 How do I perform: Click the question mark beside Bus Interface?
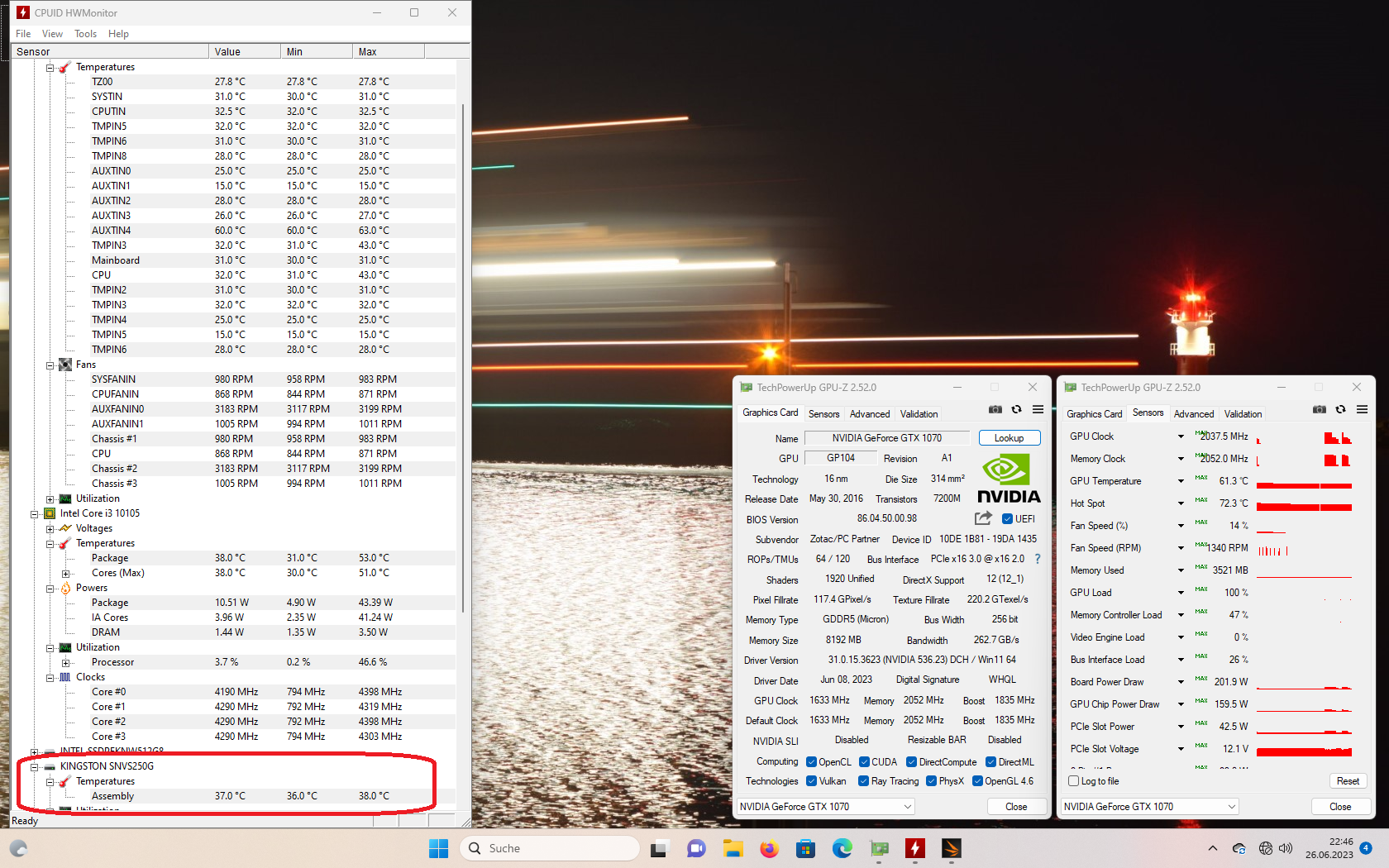[x=1038, y=558]
